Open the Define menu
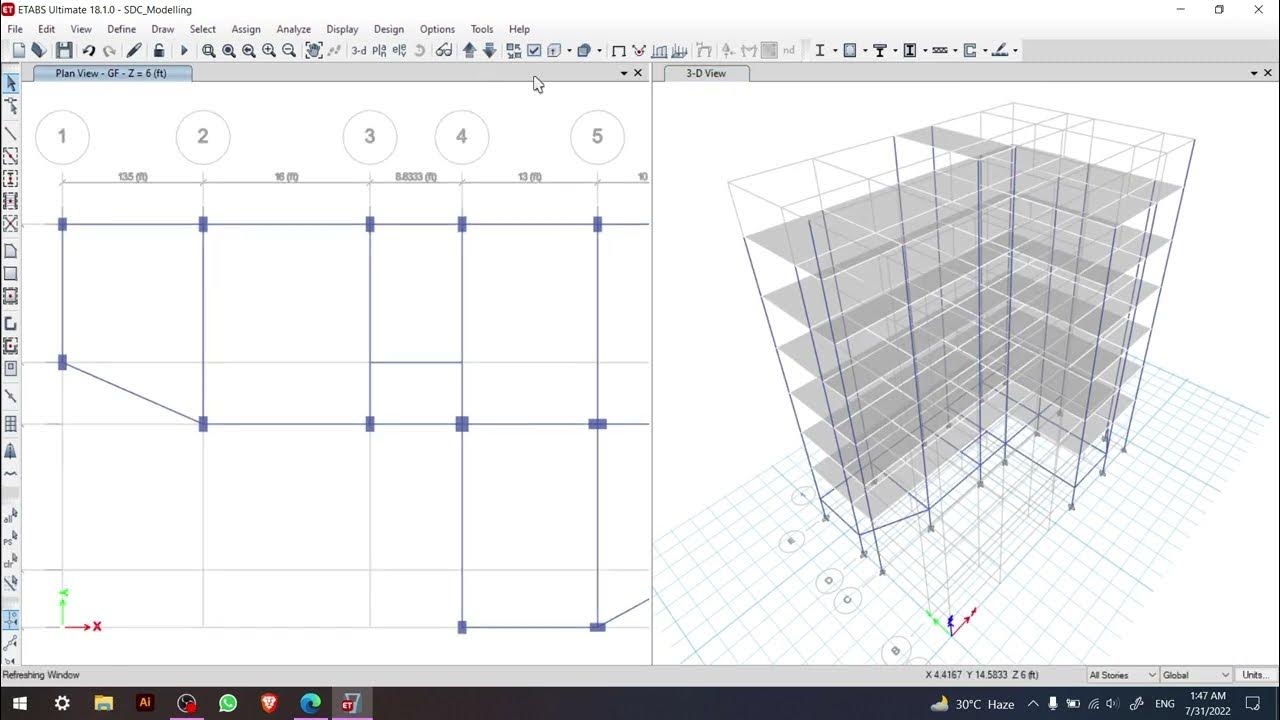 (x=121, y=29)
